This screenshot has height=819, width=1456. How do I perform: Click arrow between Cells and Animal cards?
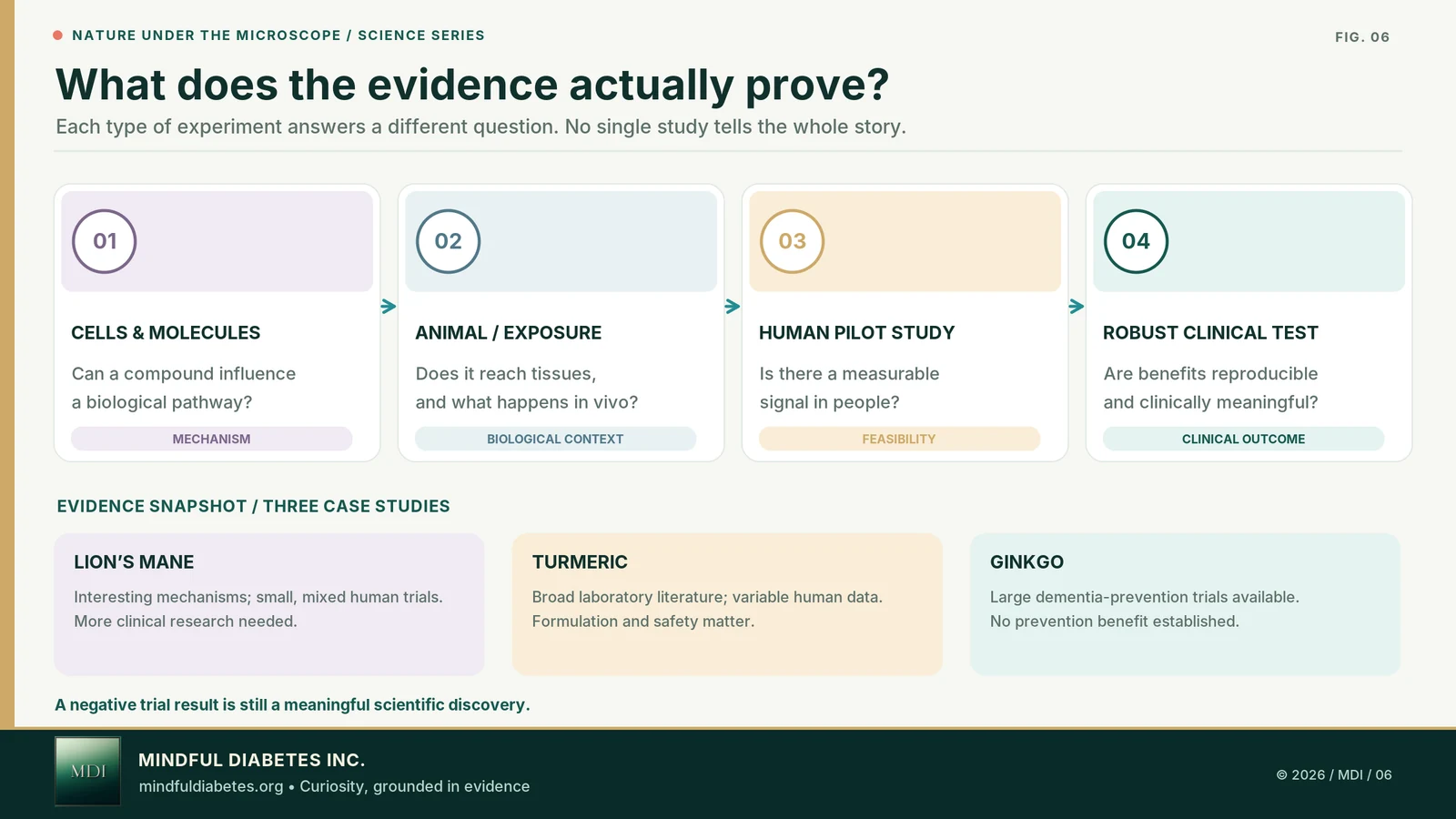[389, 307]
